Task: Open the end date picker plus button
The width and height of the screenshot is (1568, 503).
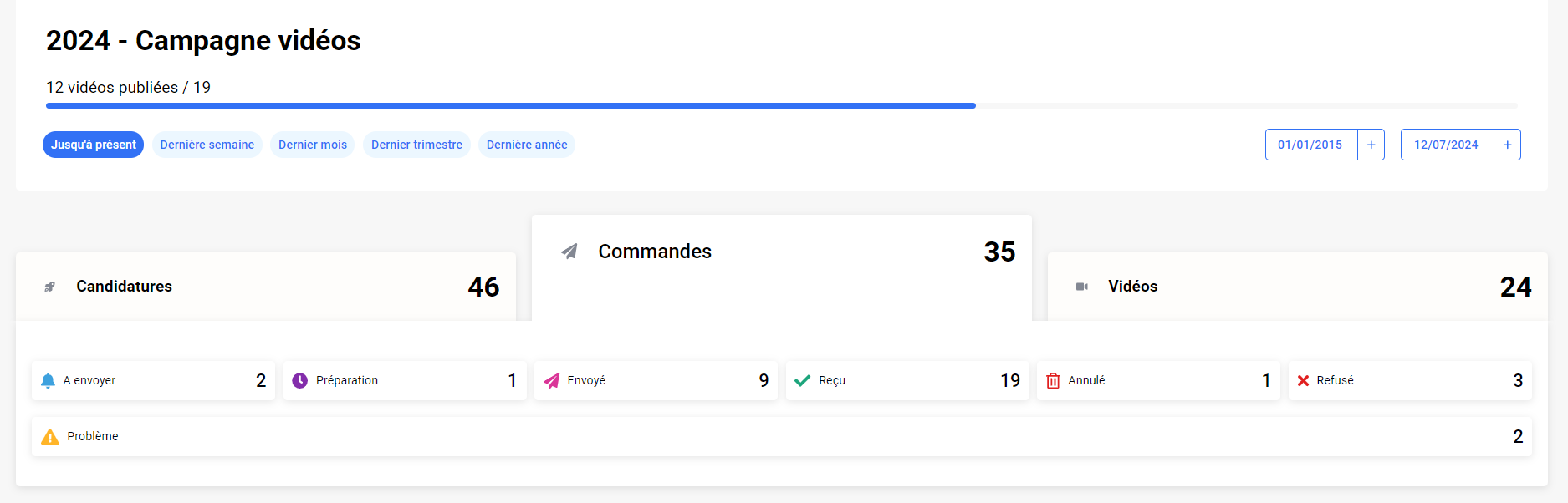Action: coord(1507,145)
